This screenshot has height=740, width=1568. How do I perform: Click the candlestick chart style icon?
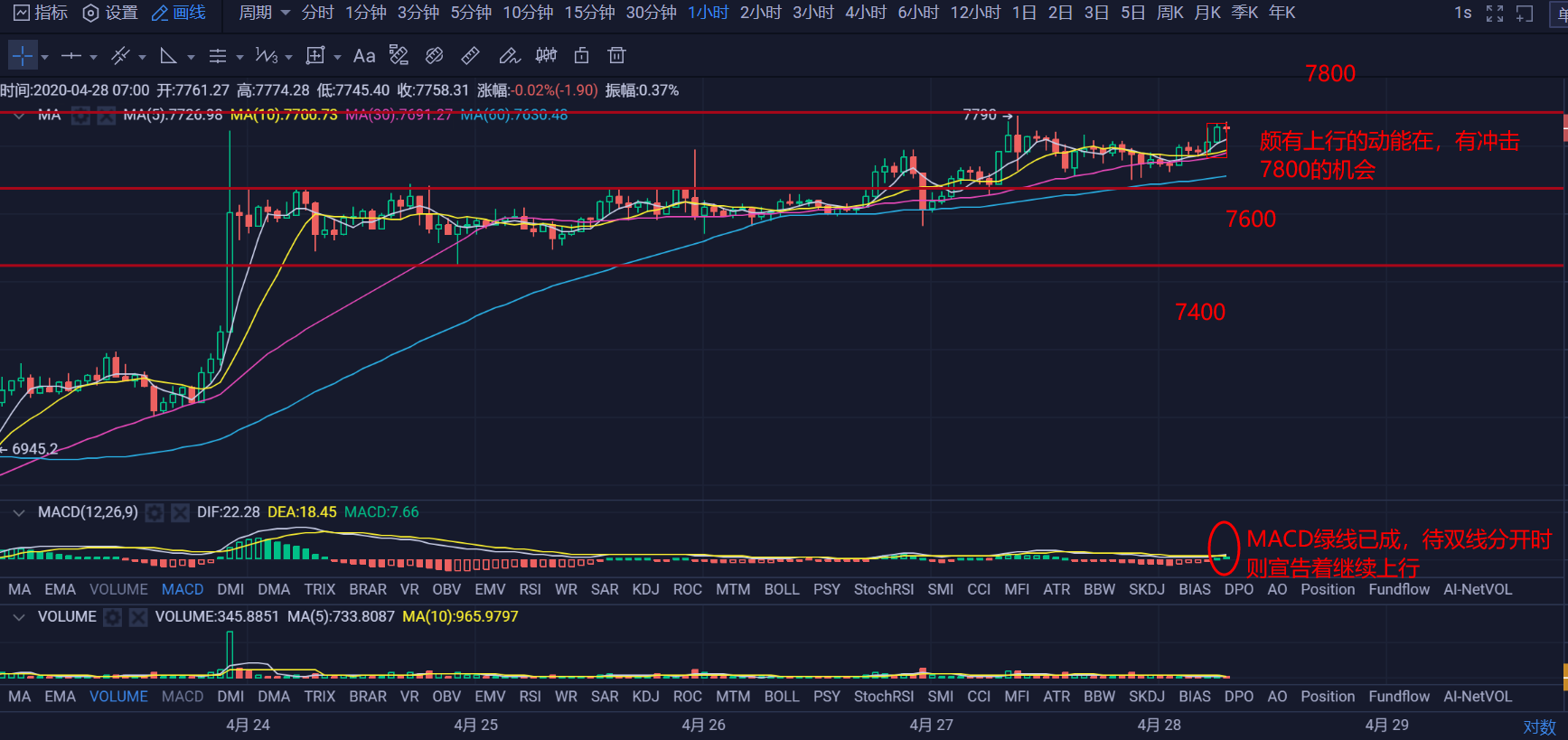click(546, 56)
